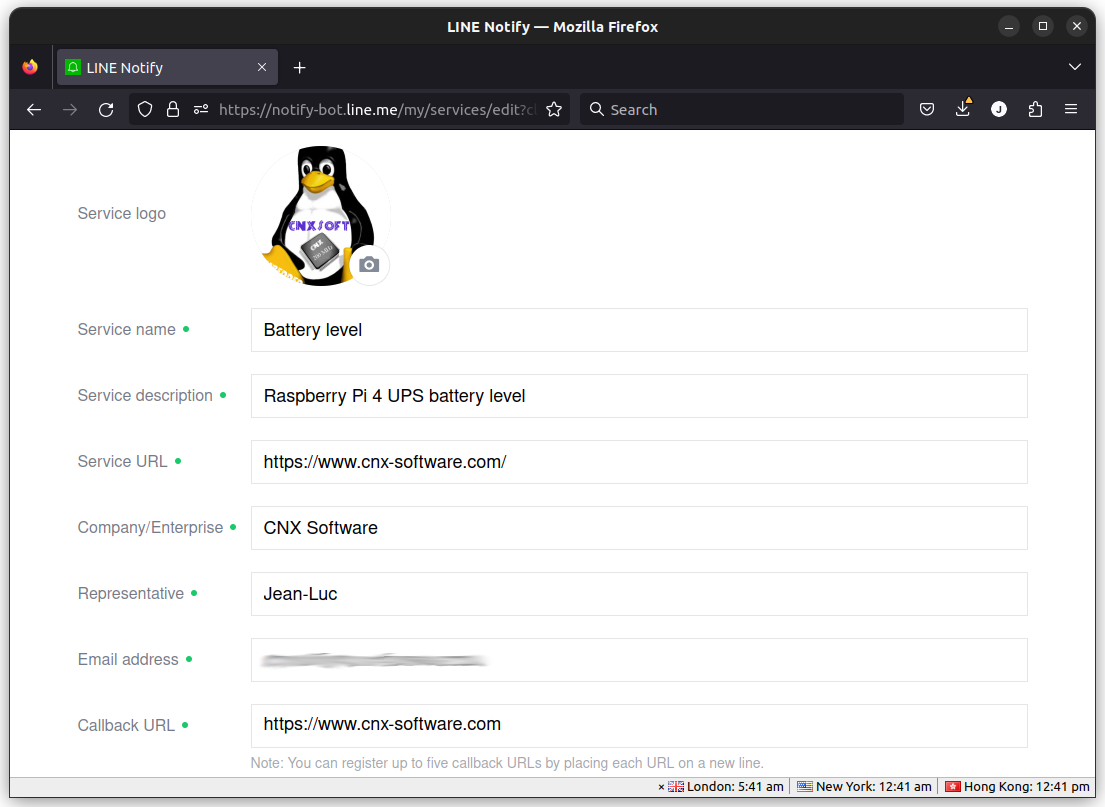
Task: Click the Service URL input
Action: click(x=639, y=462)
